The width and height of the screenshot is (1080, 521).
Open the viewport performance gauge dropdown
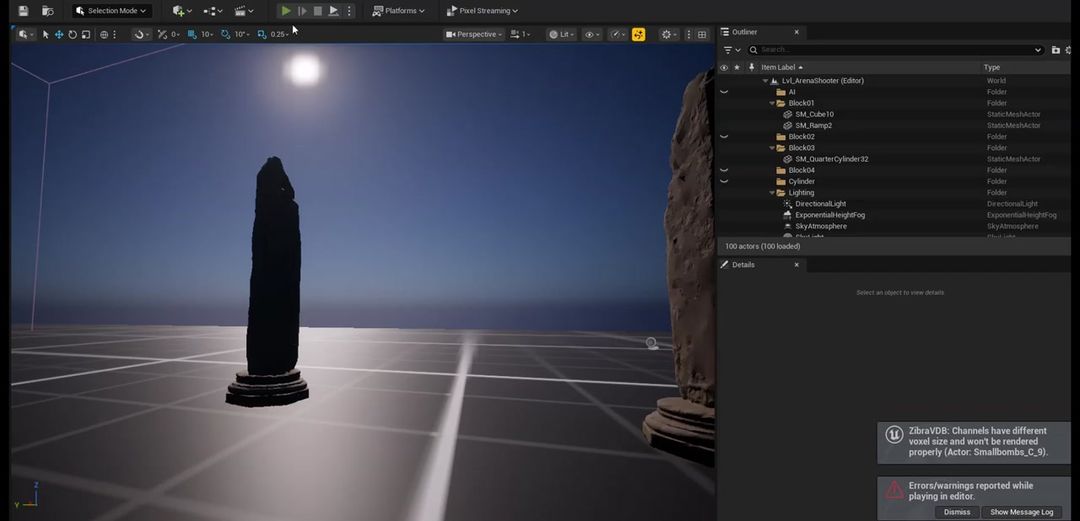point(619,34)
